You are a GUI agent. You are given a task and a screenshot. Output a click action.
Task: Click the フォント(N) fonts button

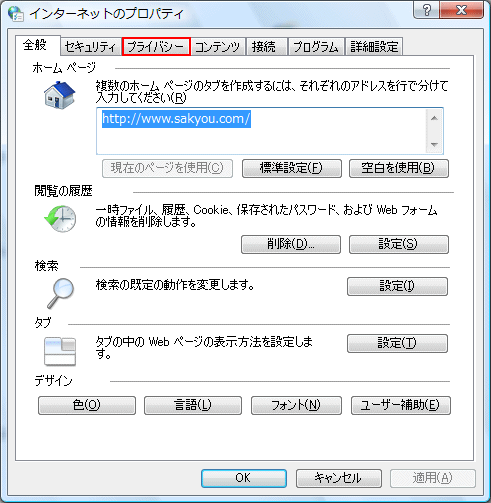(x=296, y=405)
